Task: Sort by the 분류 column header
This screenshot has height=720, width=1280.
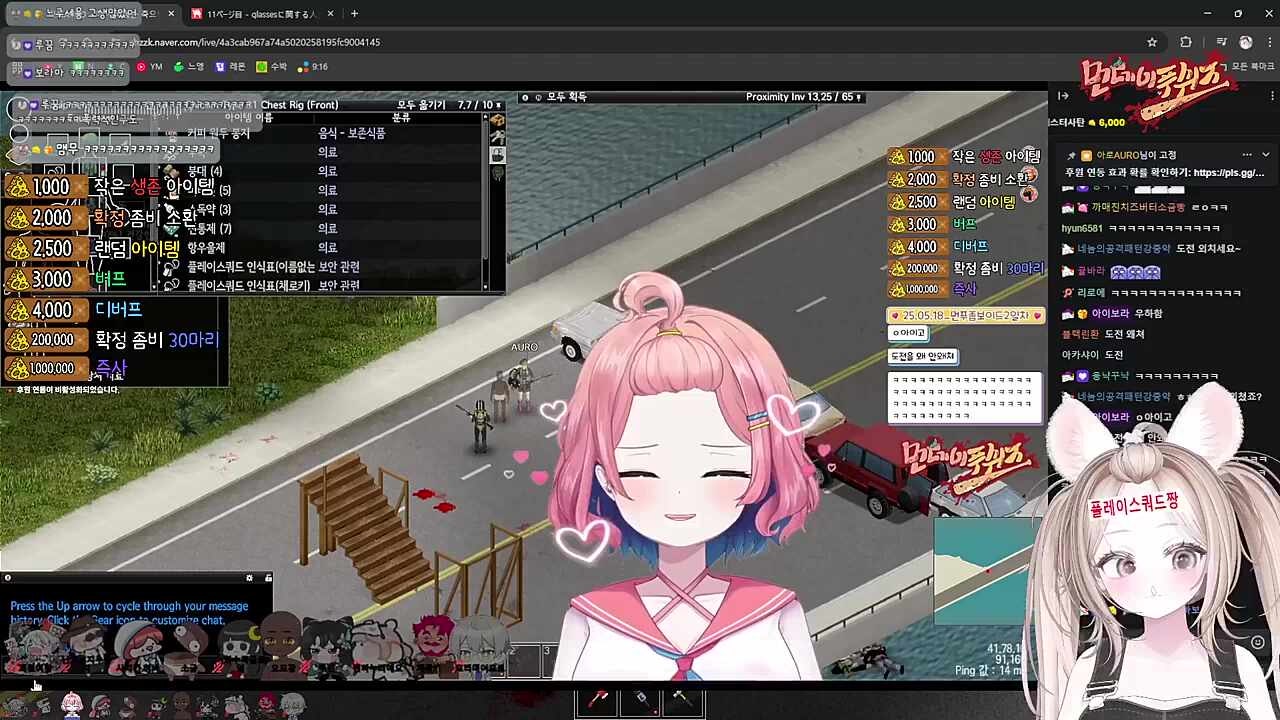Action: point(401,118)
